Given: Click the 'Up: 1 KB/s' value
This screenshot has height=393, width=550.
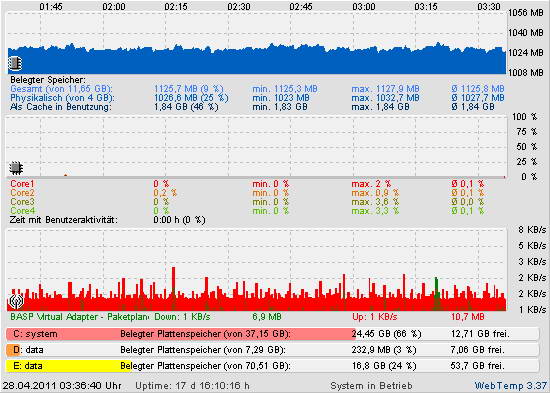Looking at the screenshot, I should click(375, 317).
